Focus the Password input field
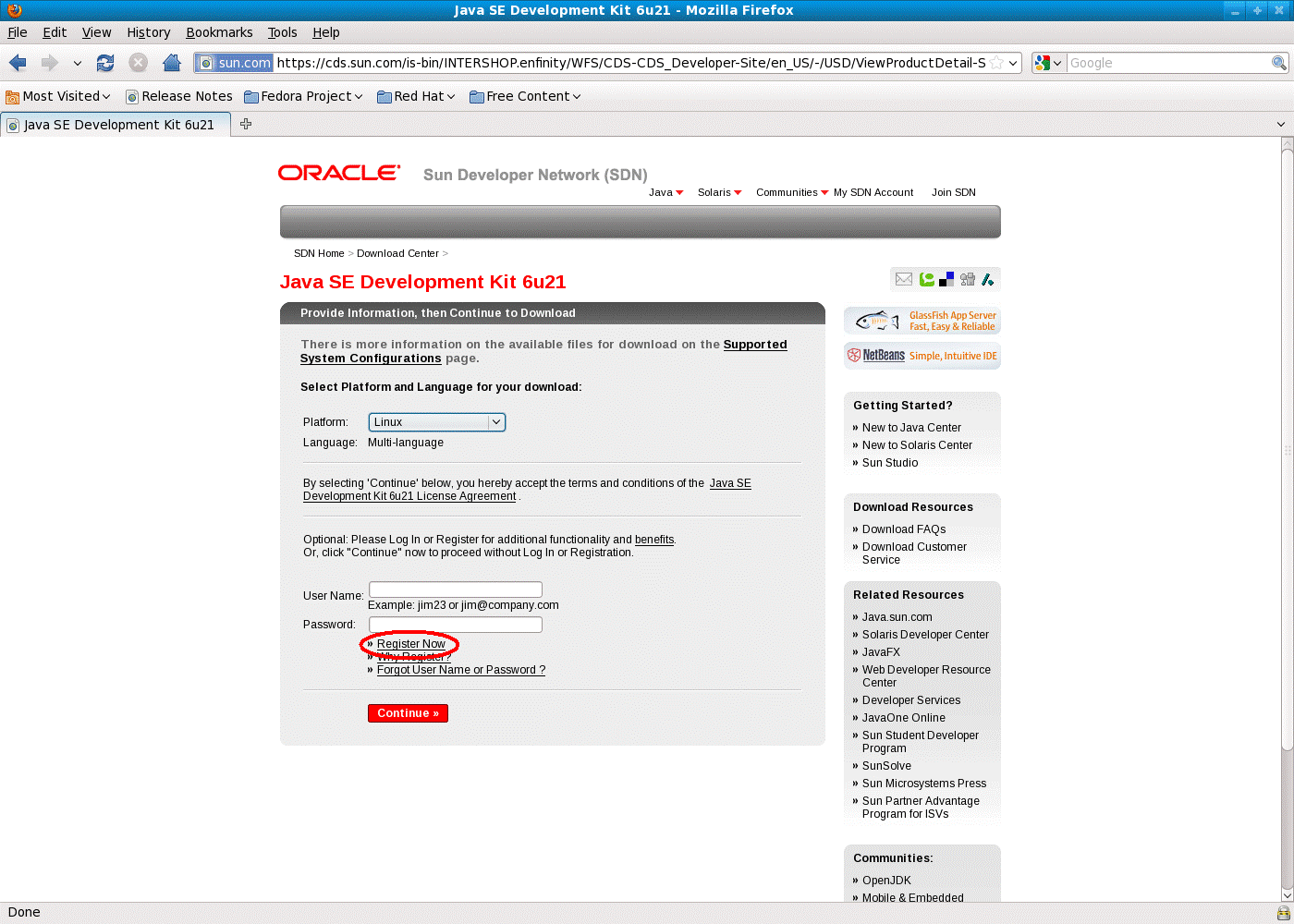The image size is (1294, 924). [456, 625]
